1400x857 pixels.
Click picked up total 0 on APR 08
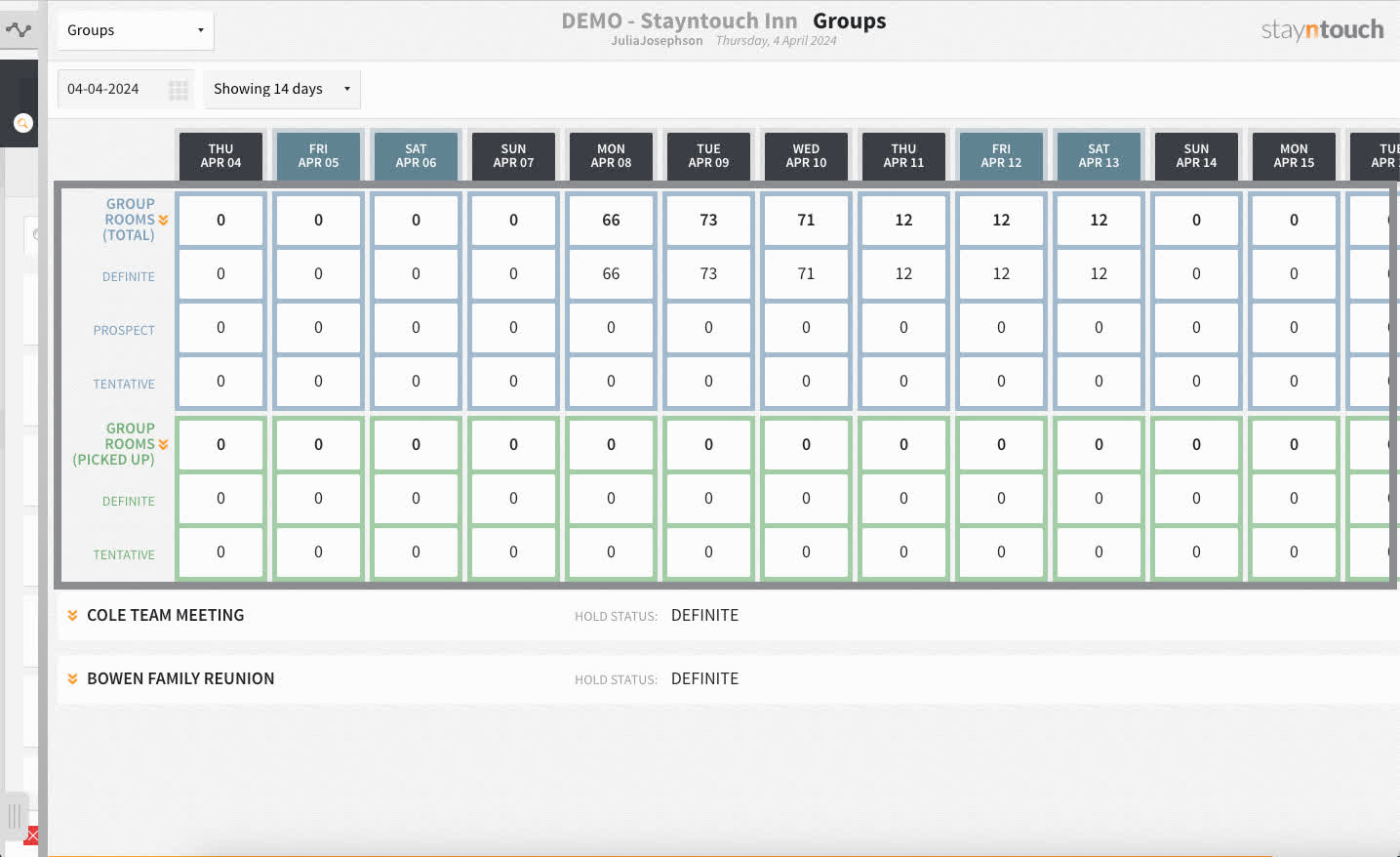point(611,445)
